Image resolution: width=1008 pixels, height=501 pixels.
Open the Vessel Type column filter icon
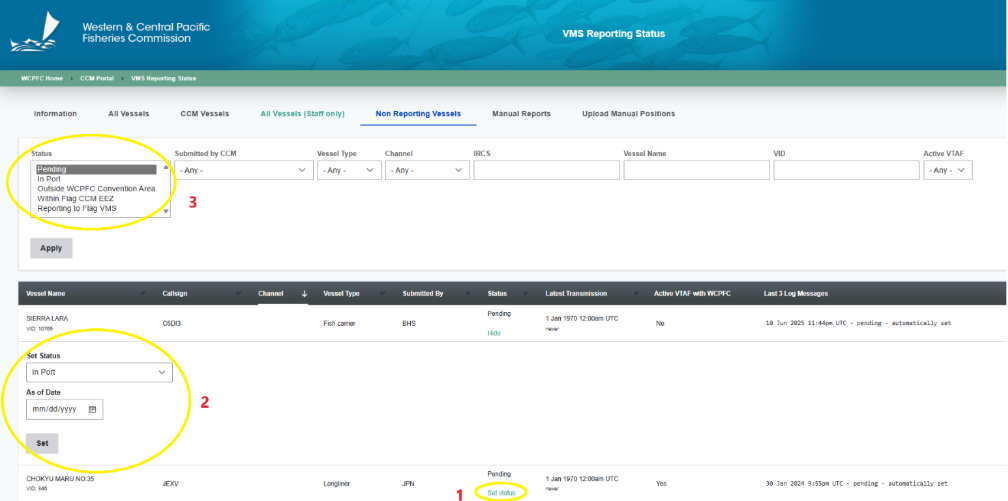click(x=383, y=294)
